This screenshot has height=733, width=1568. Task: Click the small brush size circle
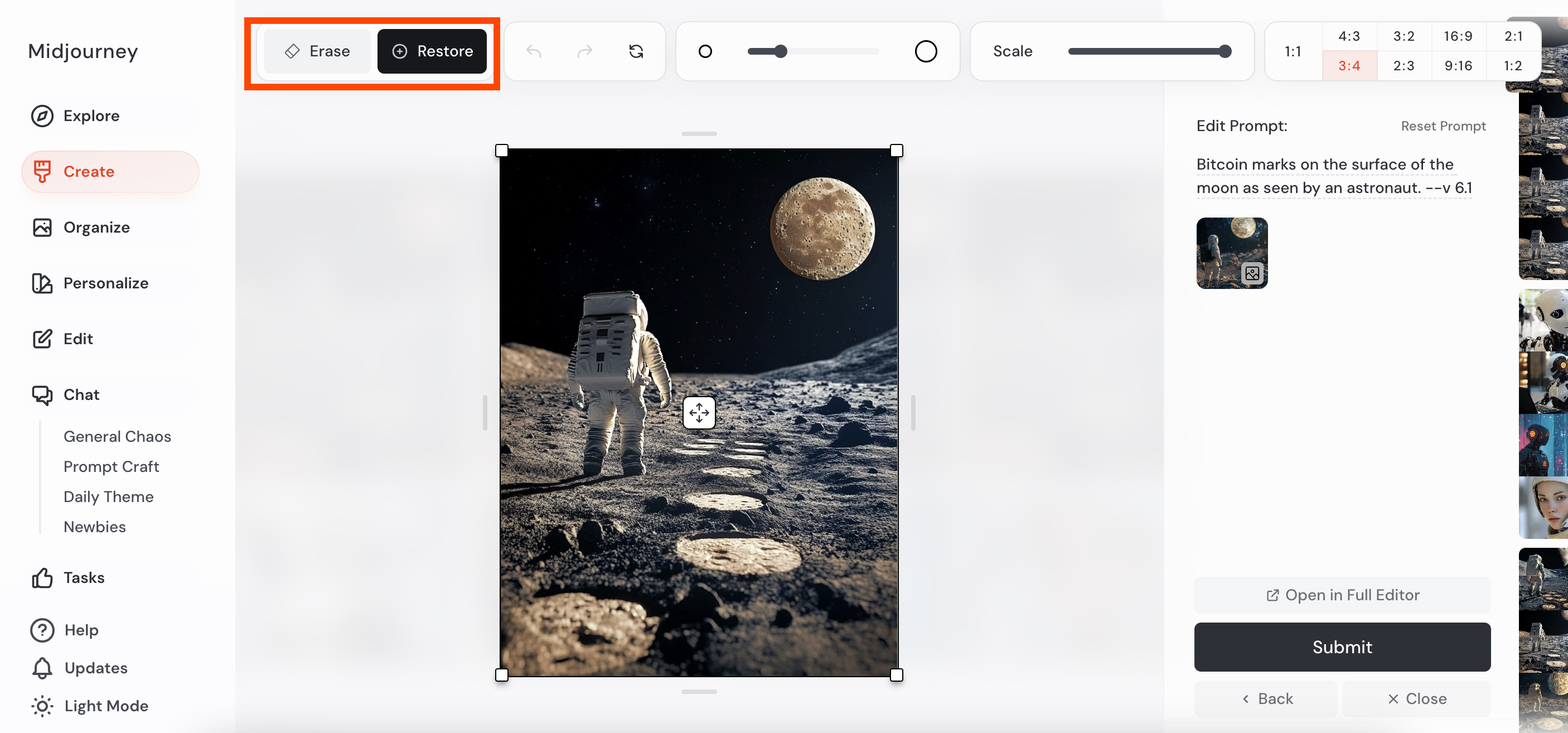tap(705, 52)
